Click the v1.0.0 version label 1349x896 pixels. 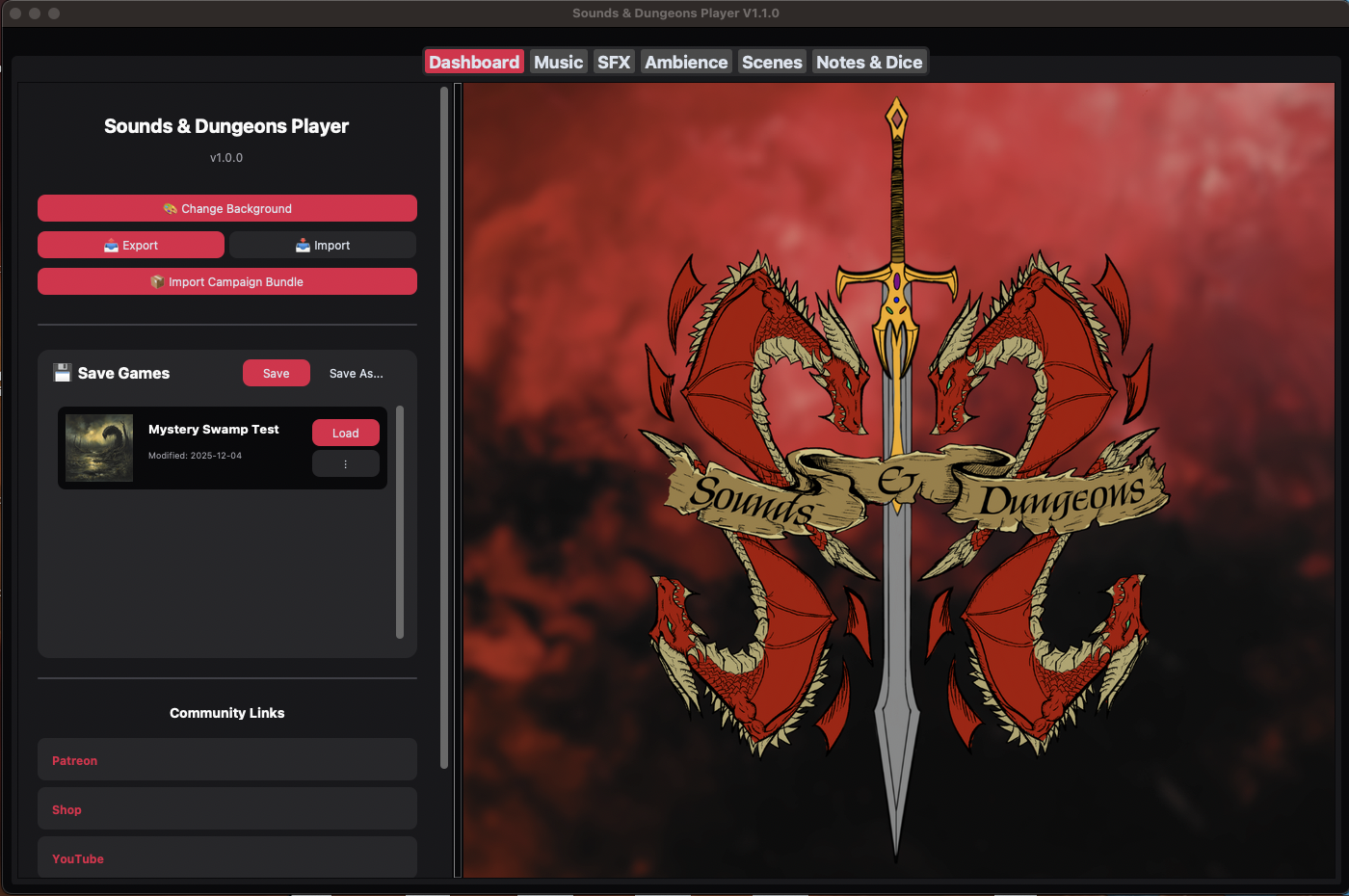click(x=226, y=158)
